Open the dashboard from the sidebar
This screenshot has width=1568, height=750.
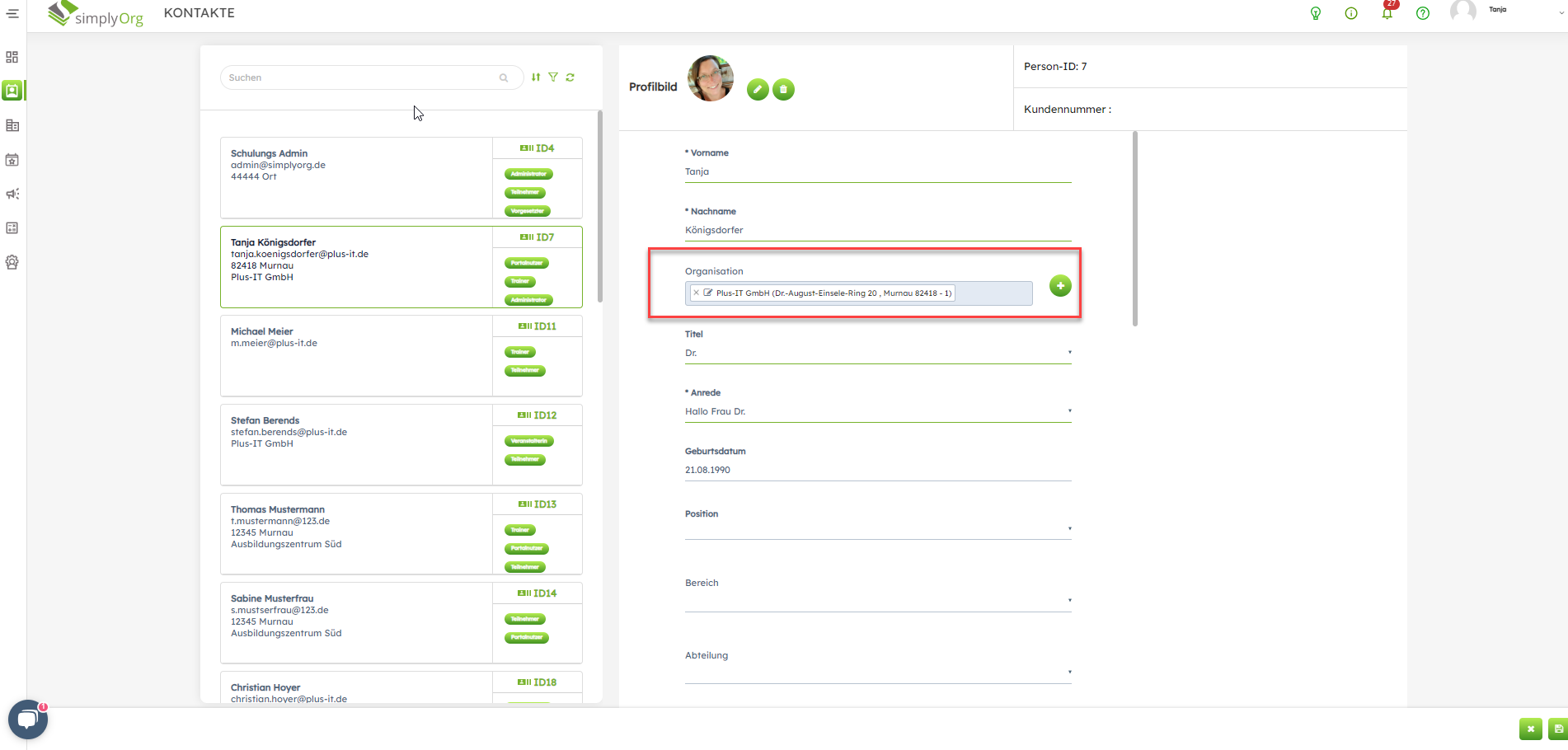(x=12, y=57)
